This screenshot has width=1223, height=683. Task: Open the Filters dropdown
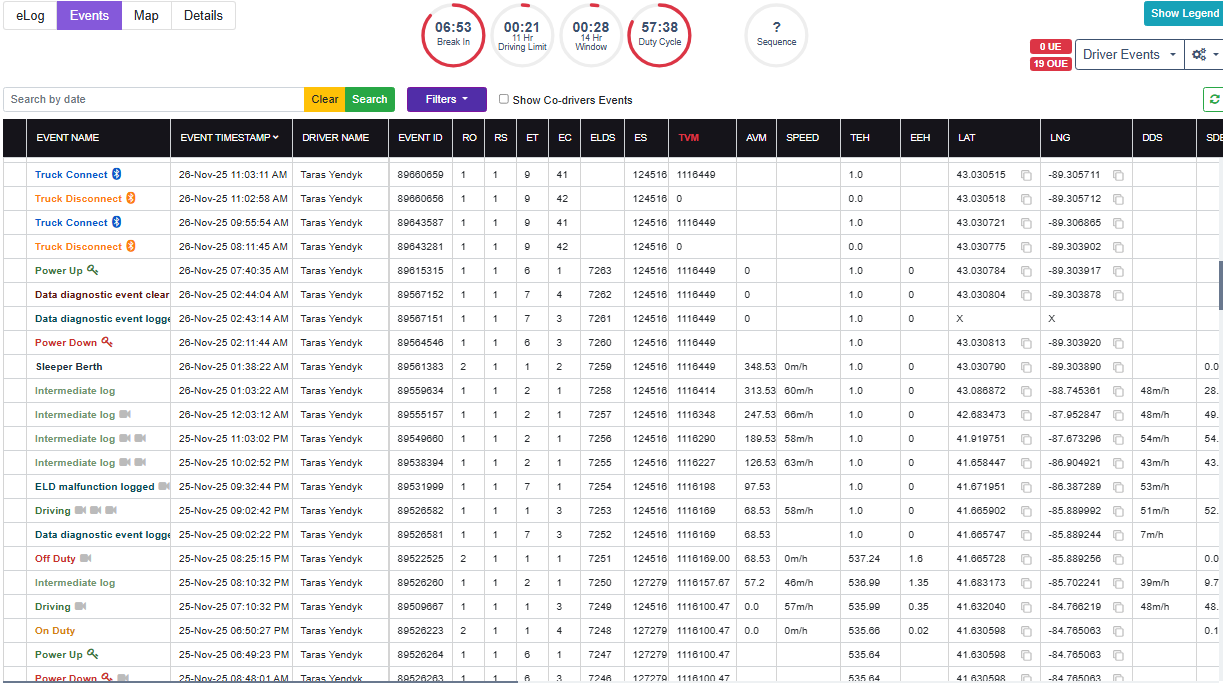tap(446, 99)
